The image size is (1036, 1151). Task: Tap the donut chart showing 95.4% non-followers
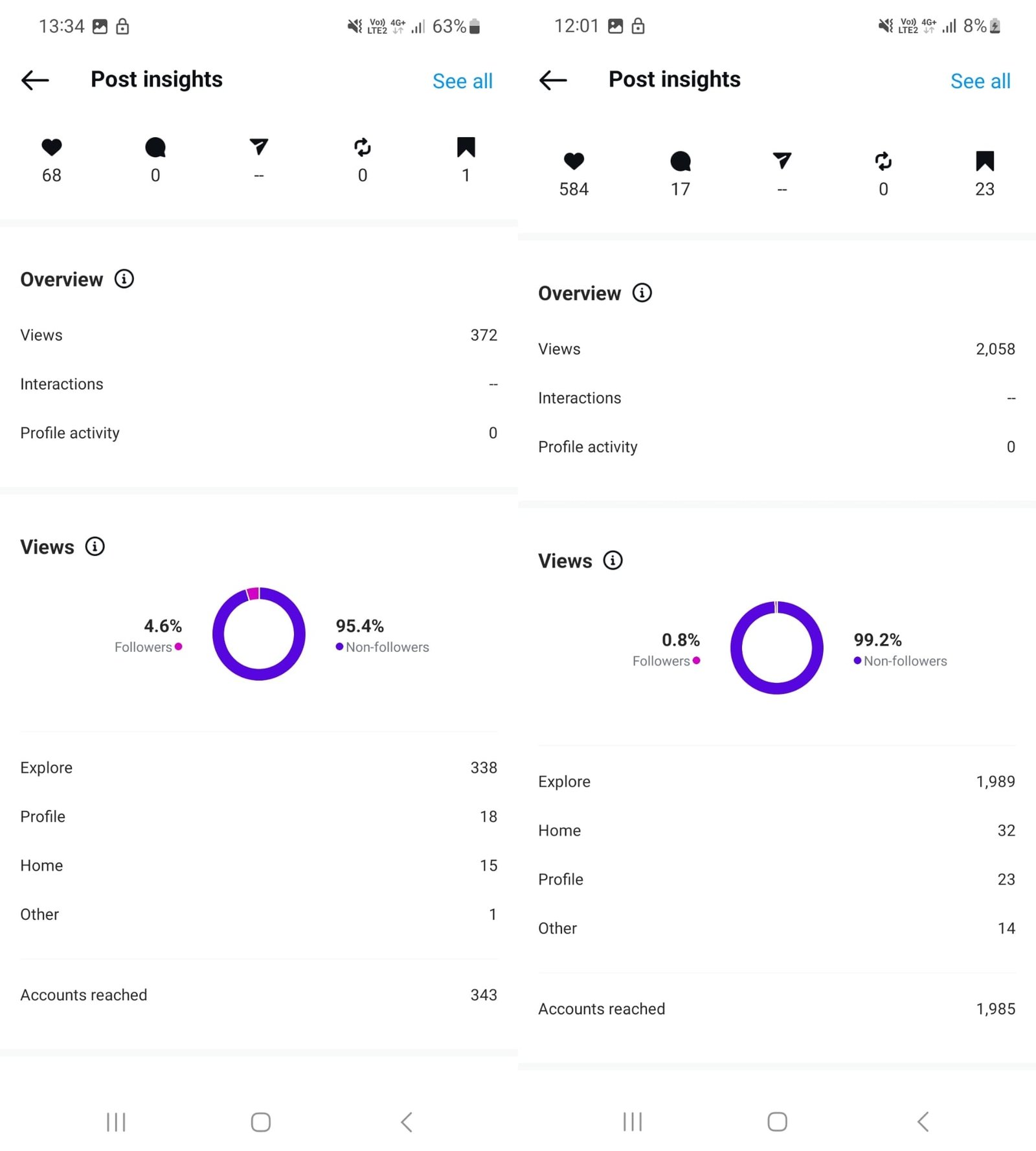(x=259, y=634)
